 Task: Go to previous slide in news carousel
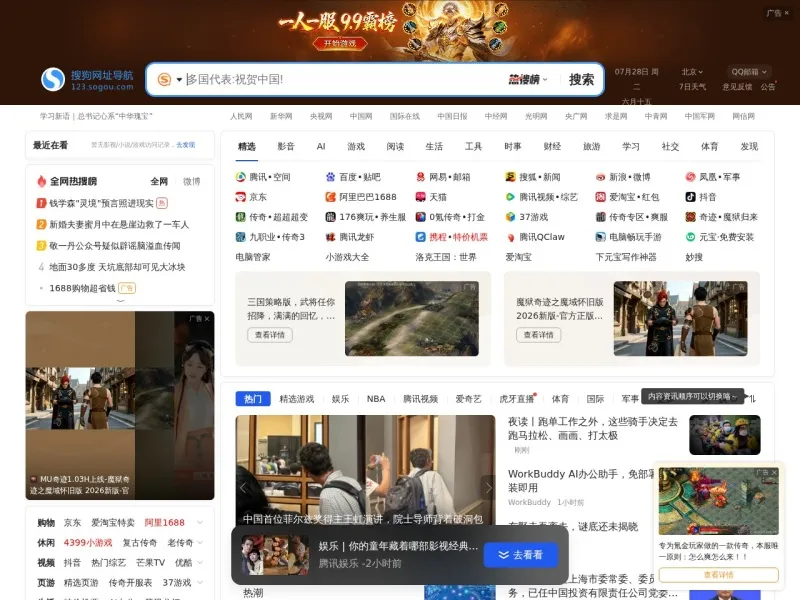tap(243, 488)
